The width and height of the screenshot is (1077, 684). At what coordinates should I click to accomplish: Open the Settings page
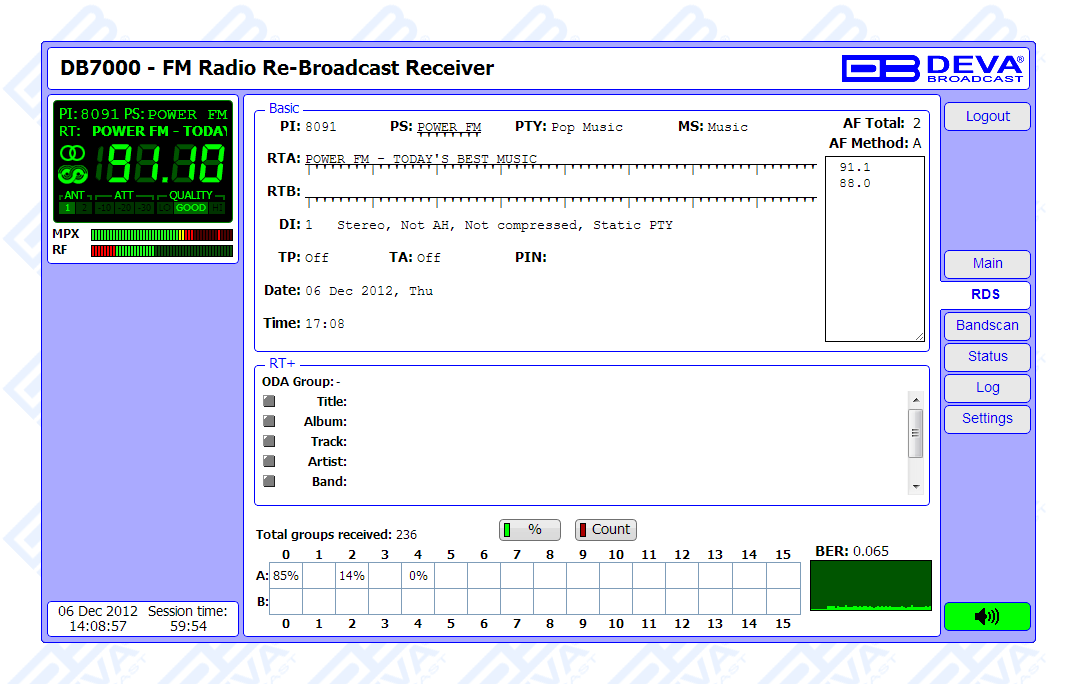pyautogui.click(x=986, y=419)
